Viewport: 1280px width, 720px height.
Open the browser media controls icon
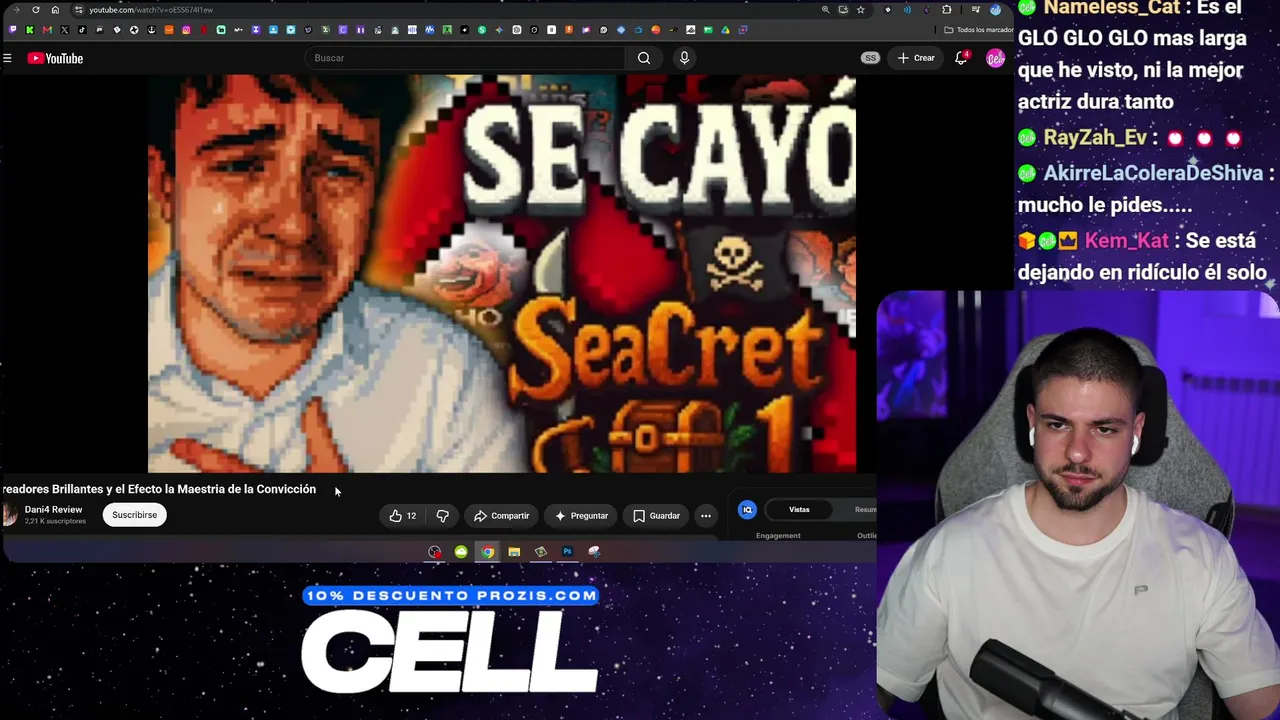click(976, 10)
